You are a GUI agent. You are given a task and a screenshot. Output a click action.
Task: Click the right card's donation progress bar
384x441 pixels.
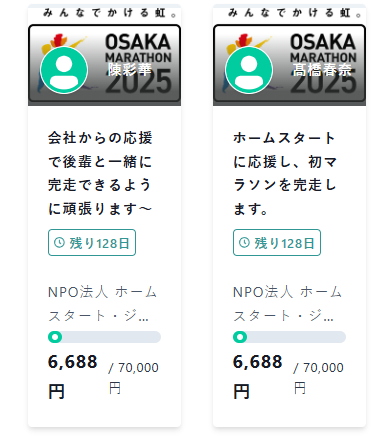(x=289, y=337)
